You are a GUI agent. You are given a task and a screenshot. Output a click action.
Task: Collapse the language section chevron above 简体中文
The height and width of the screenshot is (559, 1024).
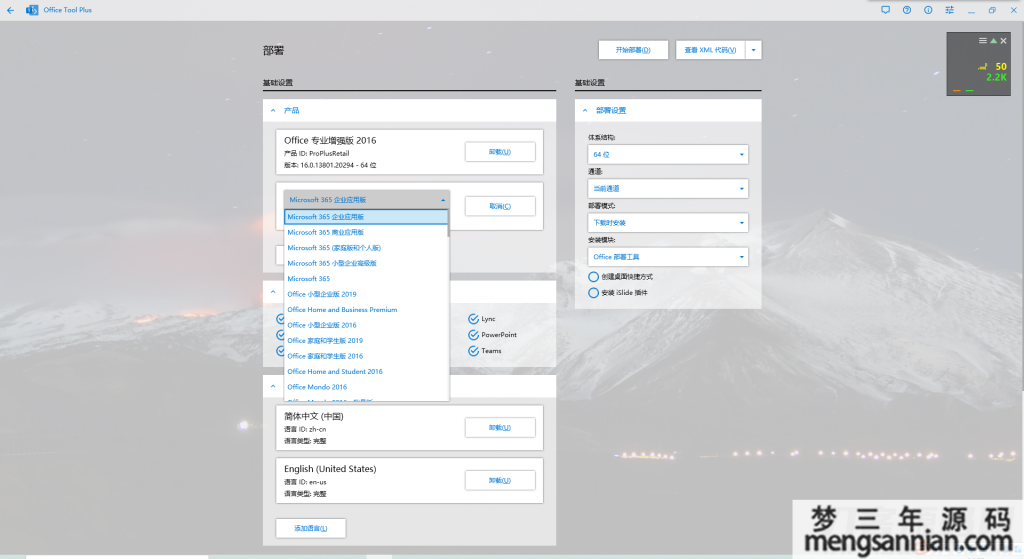pyautogui.click(x=273, y=386)
